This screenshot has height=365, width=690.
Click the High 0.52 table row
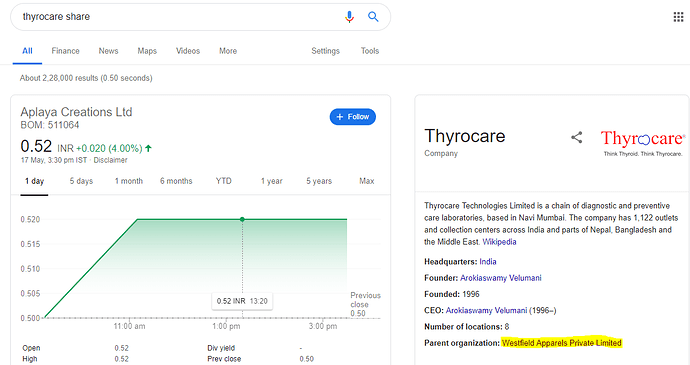76,359
